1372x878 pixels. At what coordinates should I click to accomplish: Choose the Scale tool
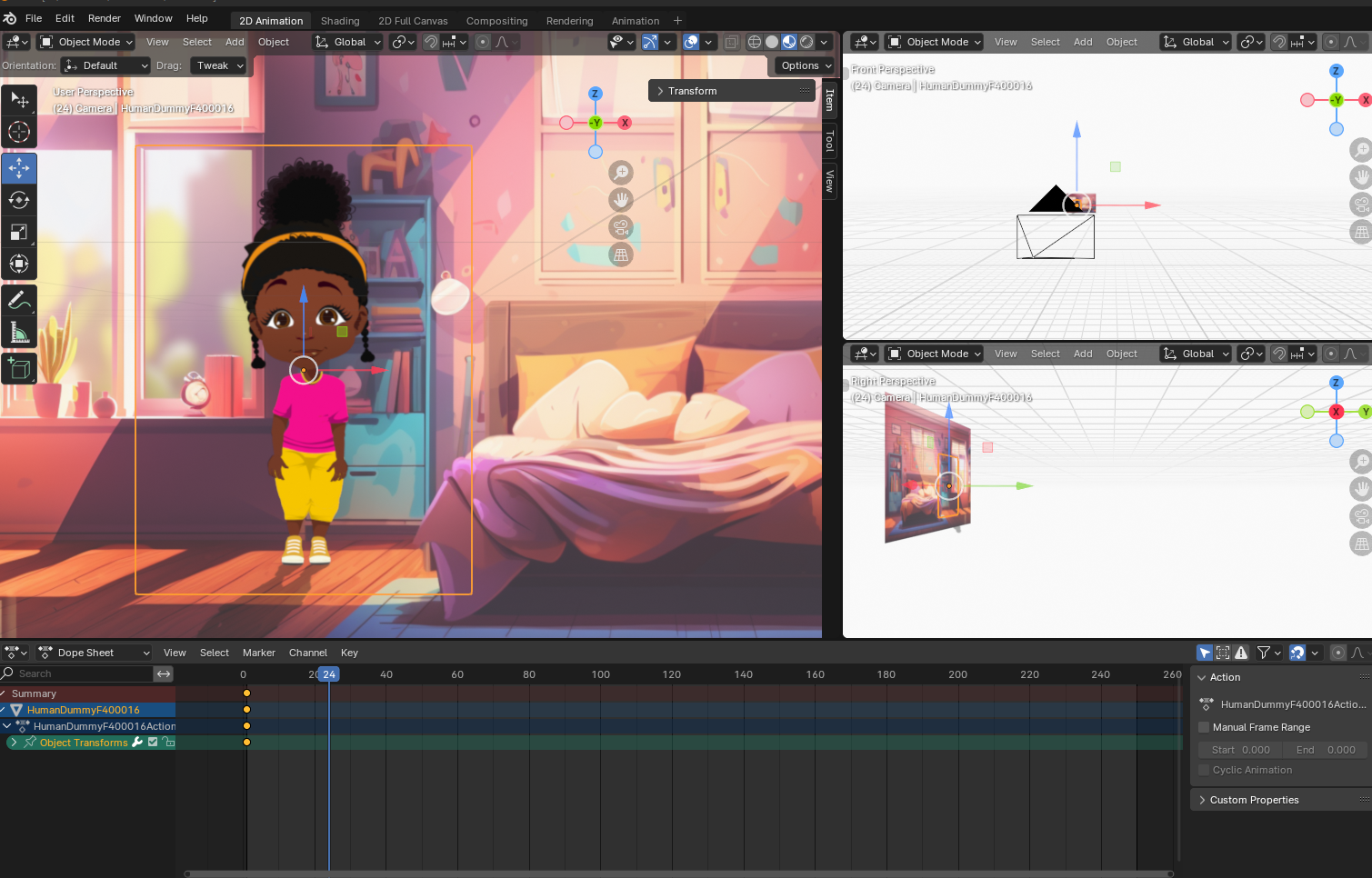tap(19, 233)
